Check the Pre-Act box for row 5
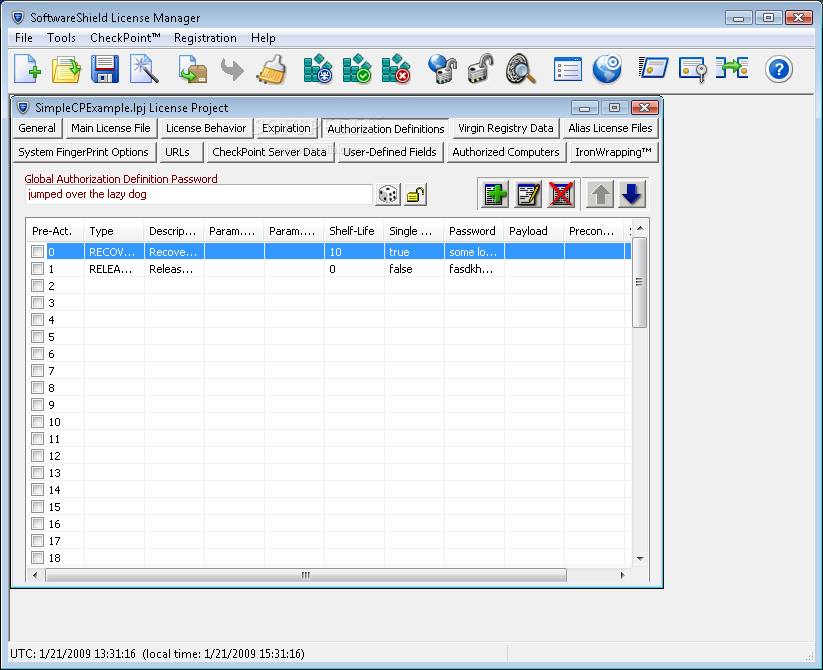This screenshot has width=823, height=670. pos(37,337)
